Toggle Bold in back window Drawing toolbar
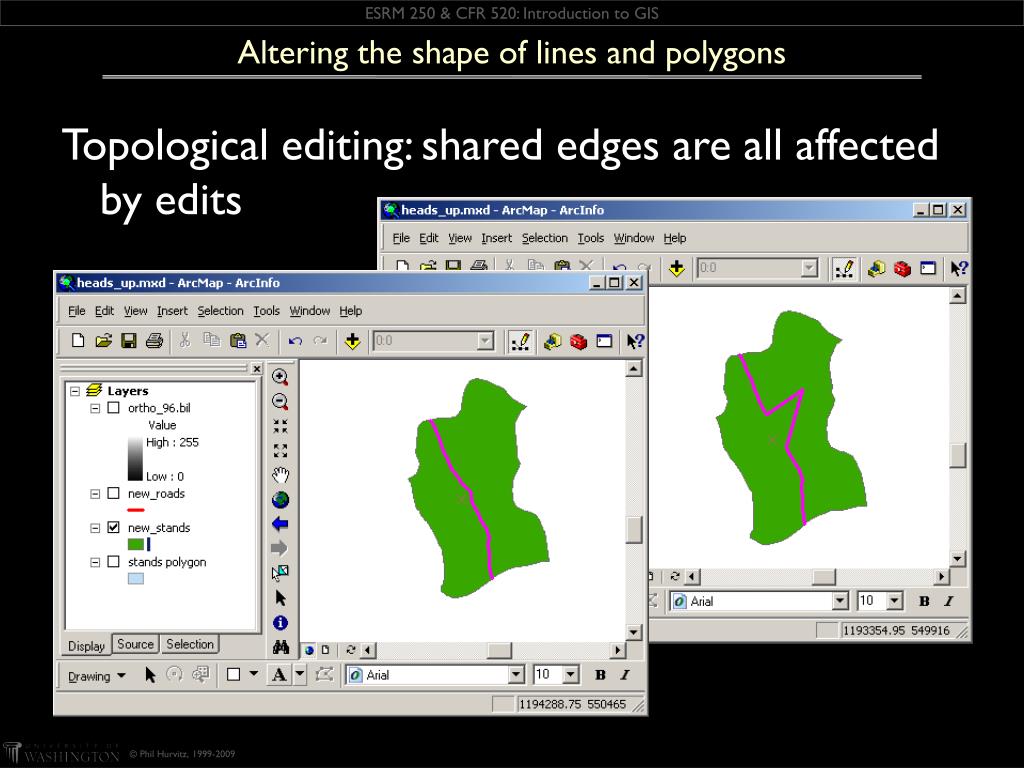 tap(924, 601)
